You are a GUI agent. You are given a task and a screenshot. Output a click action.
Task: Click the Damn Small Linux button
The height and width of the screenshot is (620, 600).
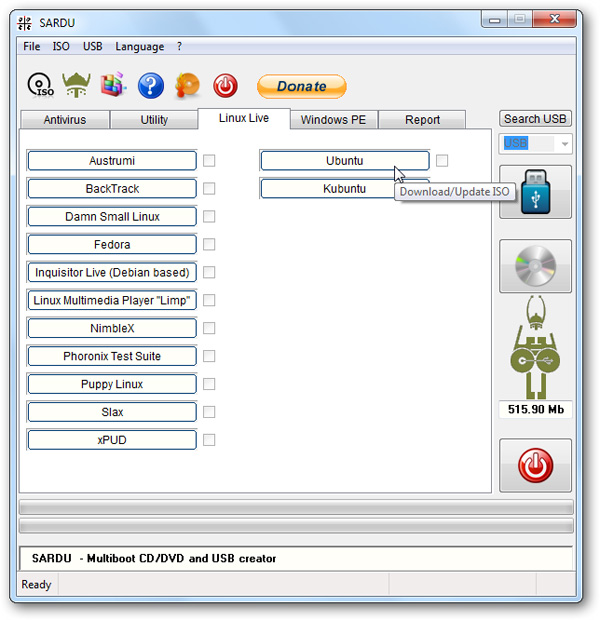(112, 217)
